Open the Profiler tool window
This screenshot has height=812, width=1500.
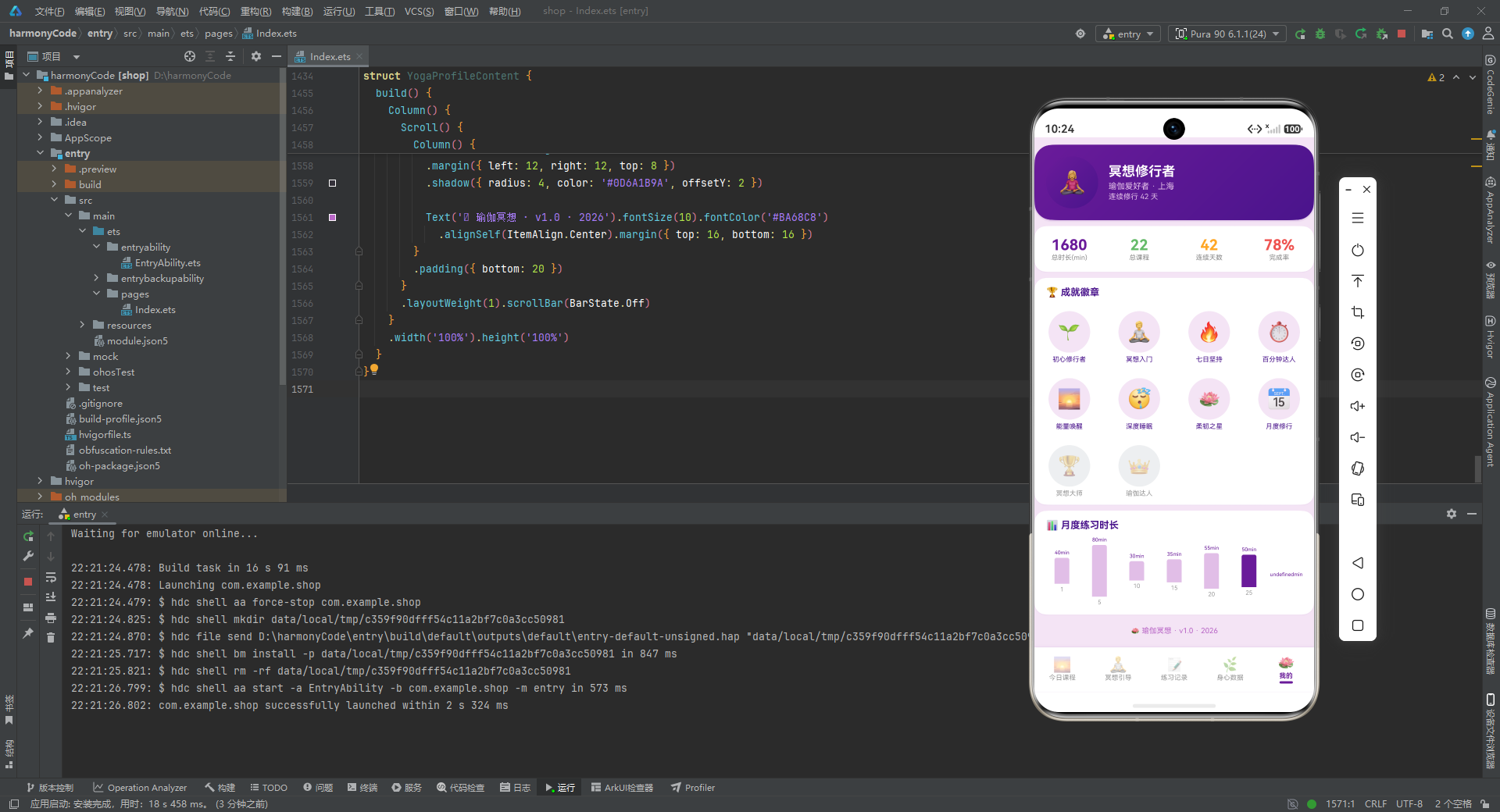(x=693, y=788)
